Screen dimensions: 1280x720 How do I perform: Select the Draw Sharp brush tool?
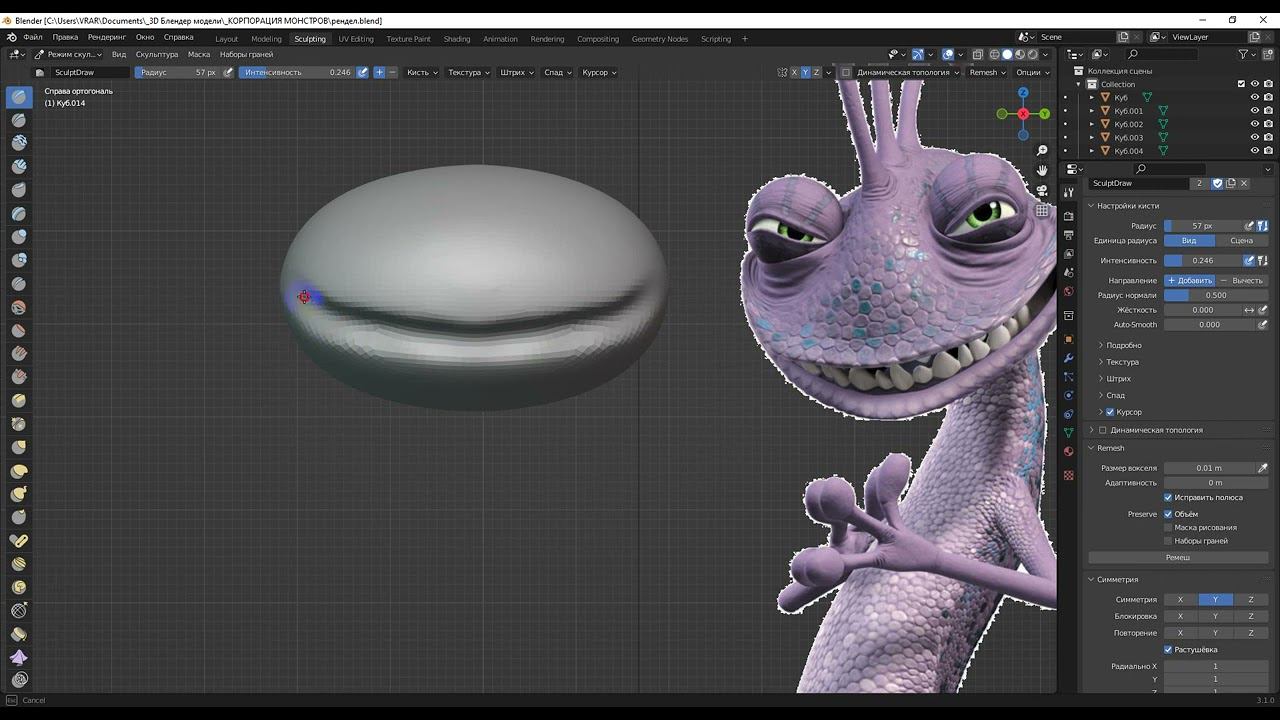(19, 120)
